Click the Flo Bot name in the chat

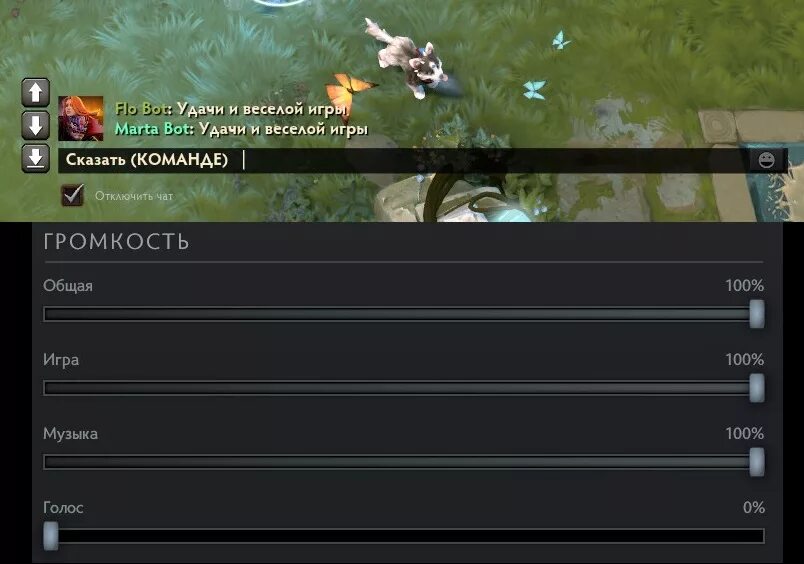point(140,109)
